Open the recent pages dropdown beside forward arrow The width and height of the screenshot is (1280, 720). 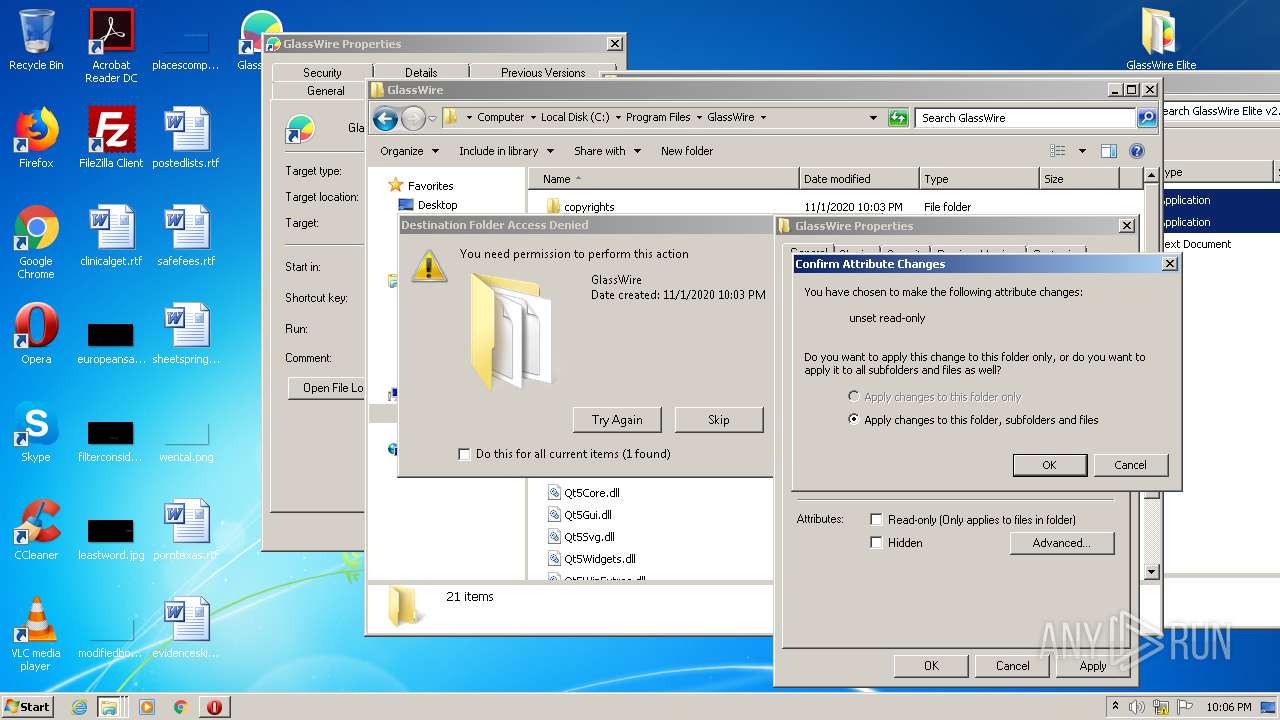click(432, 119)
